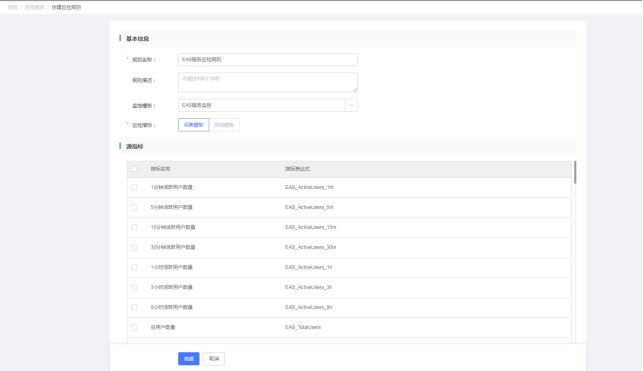Tick checkbox for EAS_ActiveUsers_3h row

[134, 287]
